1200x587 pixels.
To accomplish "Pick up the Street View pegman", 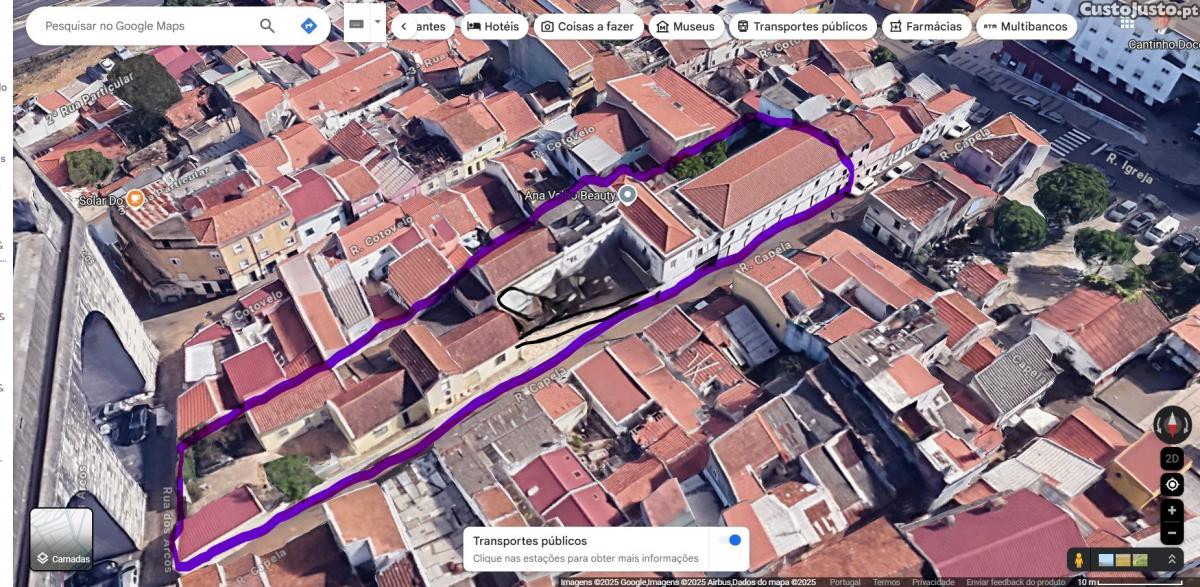I will click(x=1079, y=559).
